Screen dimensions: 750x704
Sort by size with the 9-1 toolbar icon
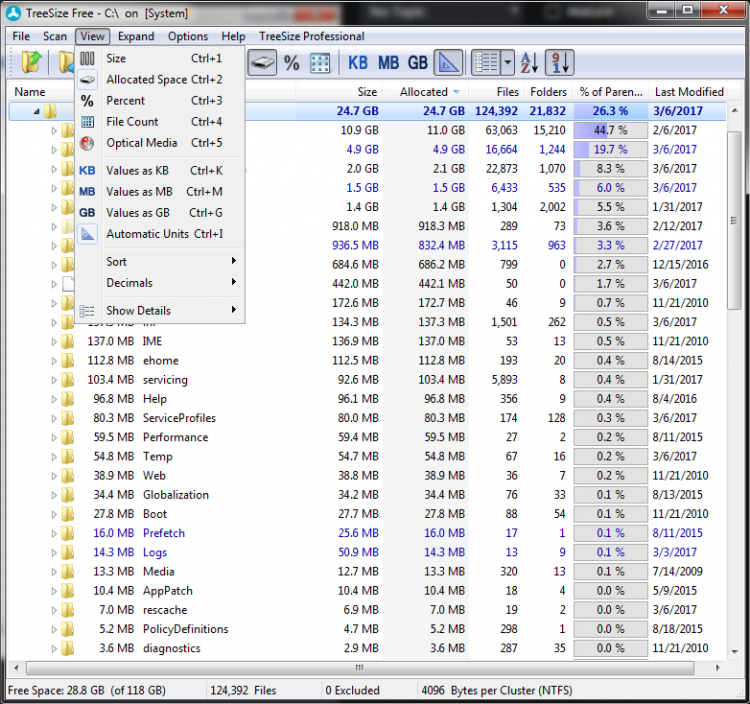[560, 63]
